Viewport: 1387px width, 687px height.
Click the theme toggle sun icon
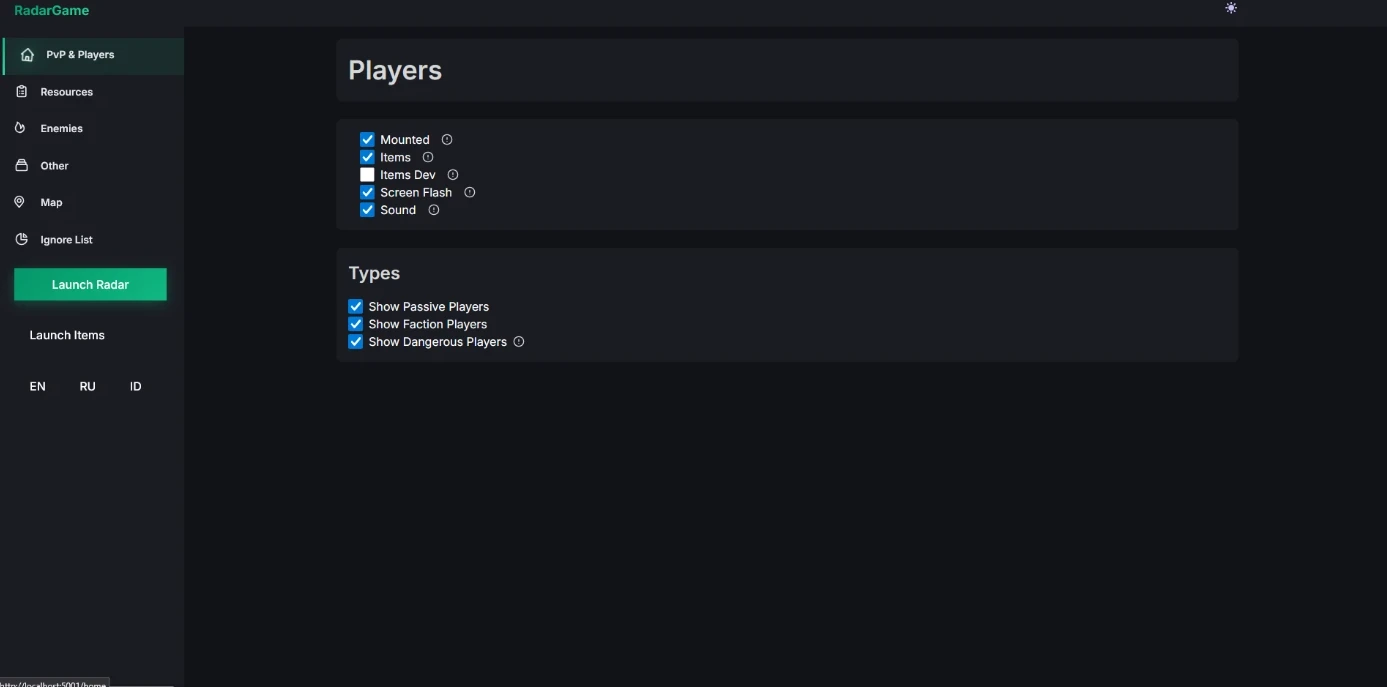[1231, 8]
